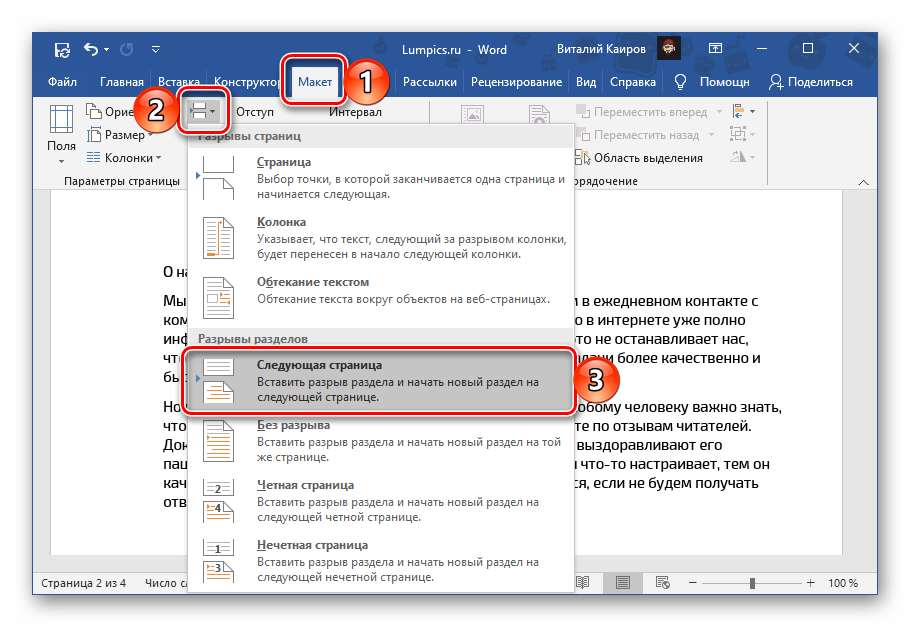Open Customize Quick Access Toolbar dropdown
This screenshot has height=627, width=910.
point(156,50)
